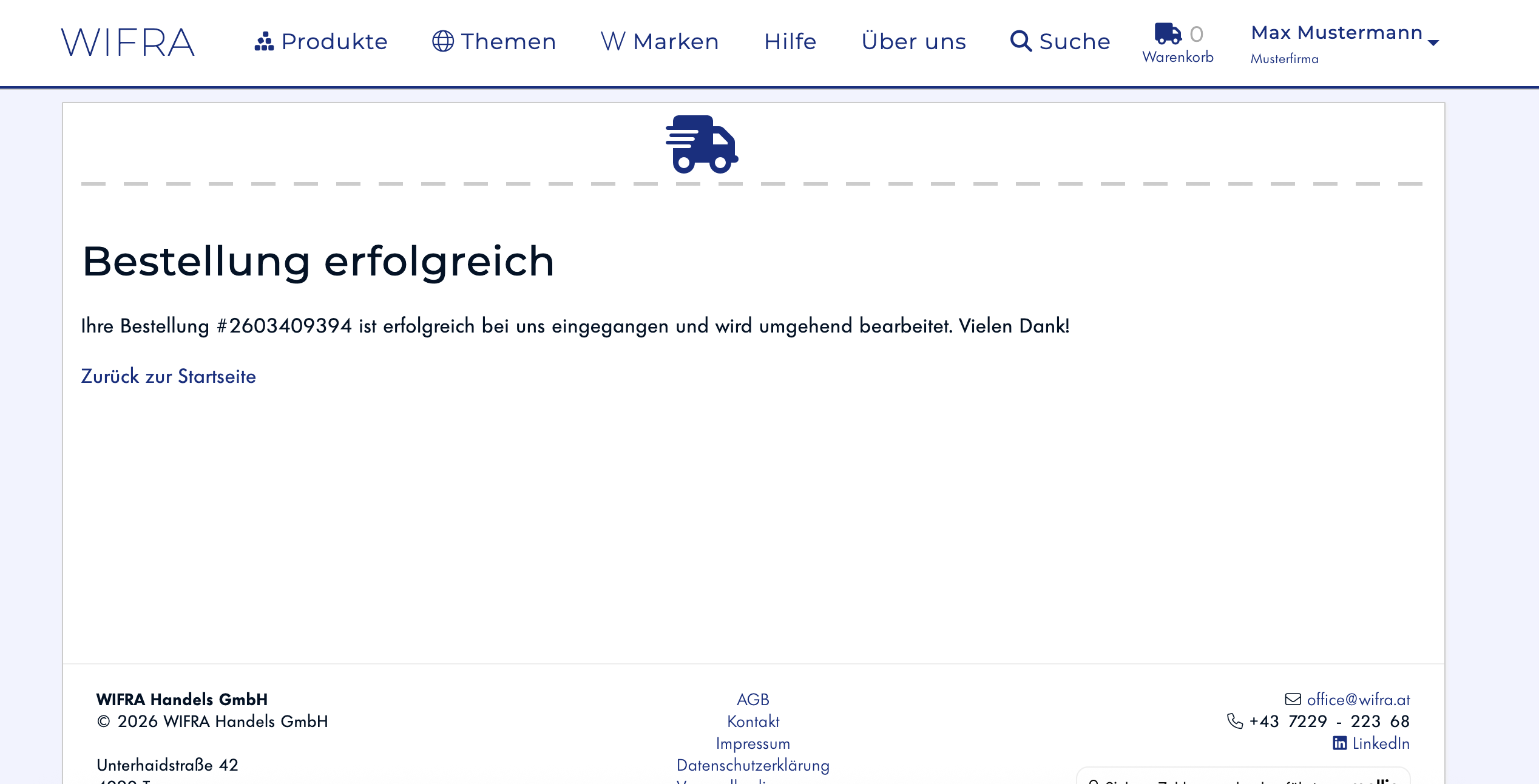Click the Kontakt footer link
The height and width of the screenshot is (784, 1539).
pyautogui.click(x=753, y=721)
